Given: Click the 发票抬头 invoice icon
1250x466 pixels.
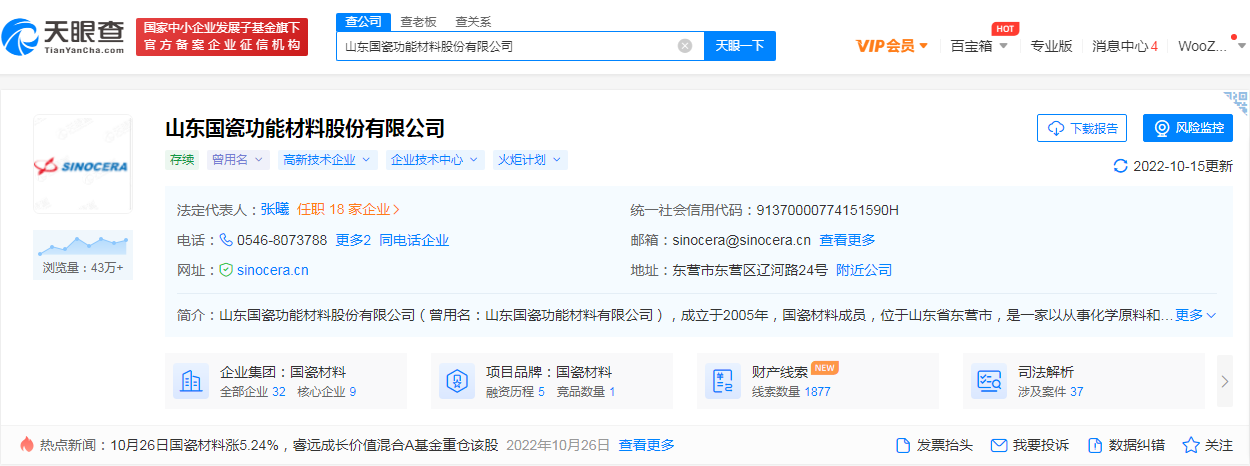Looking at the screenshot, I should (902, 445).
